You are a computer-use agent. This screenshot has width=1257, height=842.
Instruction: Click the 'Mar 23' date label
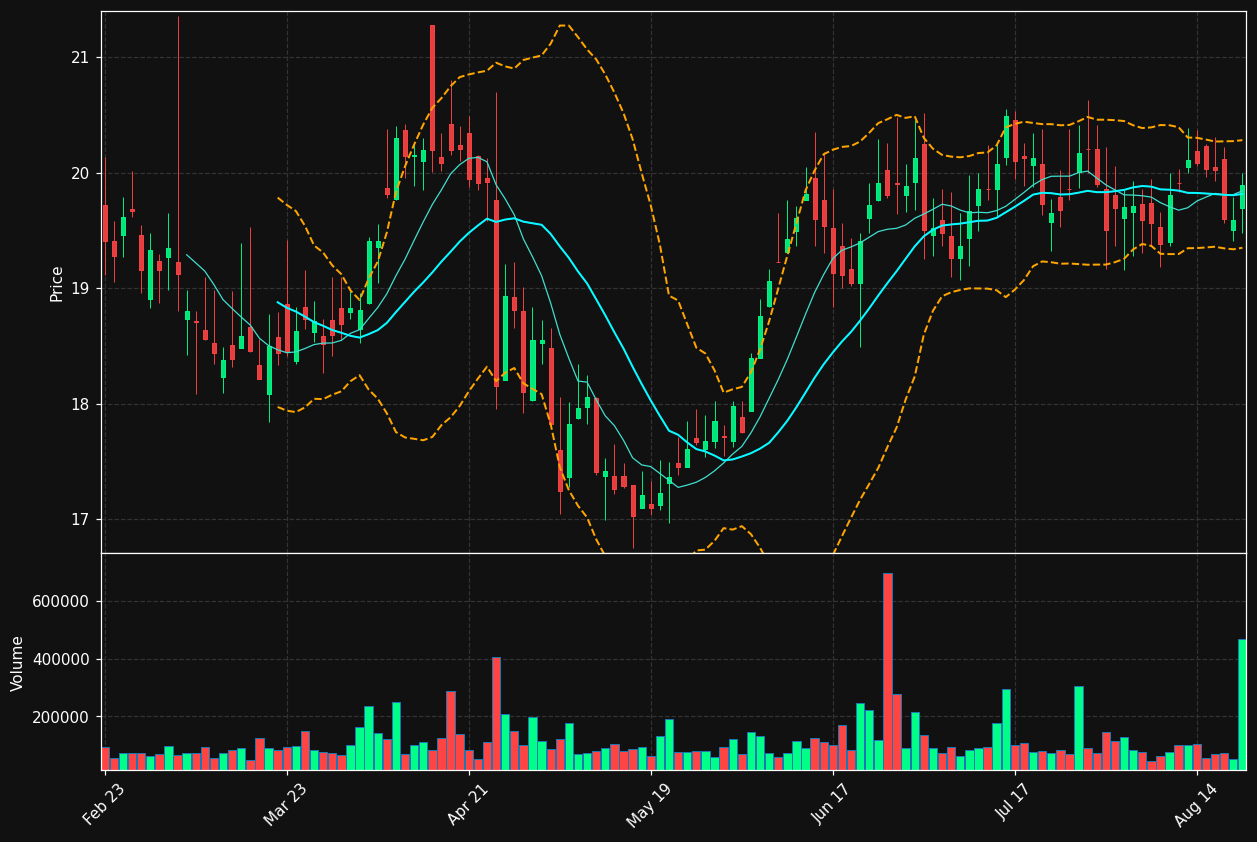pos(286,804)
